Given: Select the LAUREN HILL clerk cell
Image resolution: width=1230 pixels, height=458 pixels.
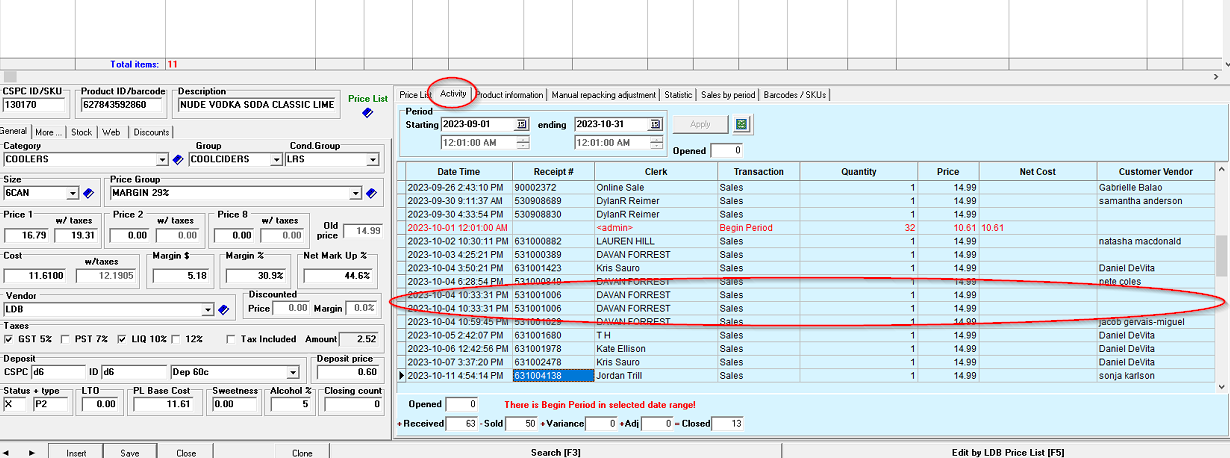Looking at the screenshot, I should [655, 241].
